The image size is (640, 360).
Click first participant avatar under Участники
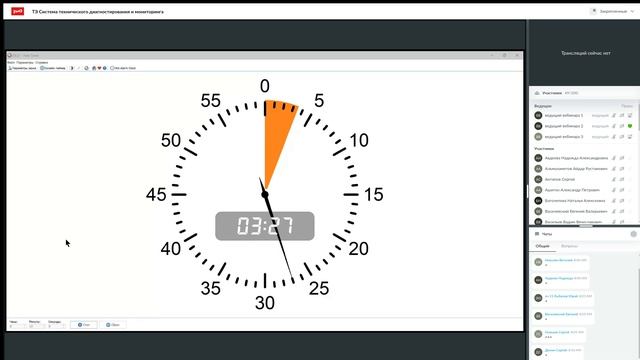[538, 158]
